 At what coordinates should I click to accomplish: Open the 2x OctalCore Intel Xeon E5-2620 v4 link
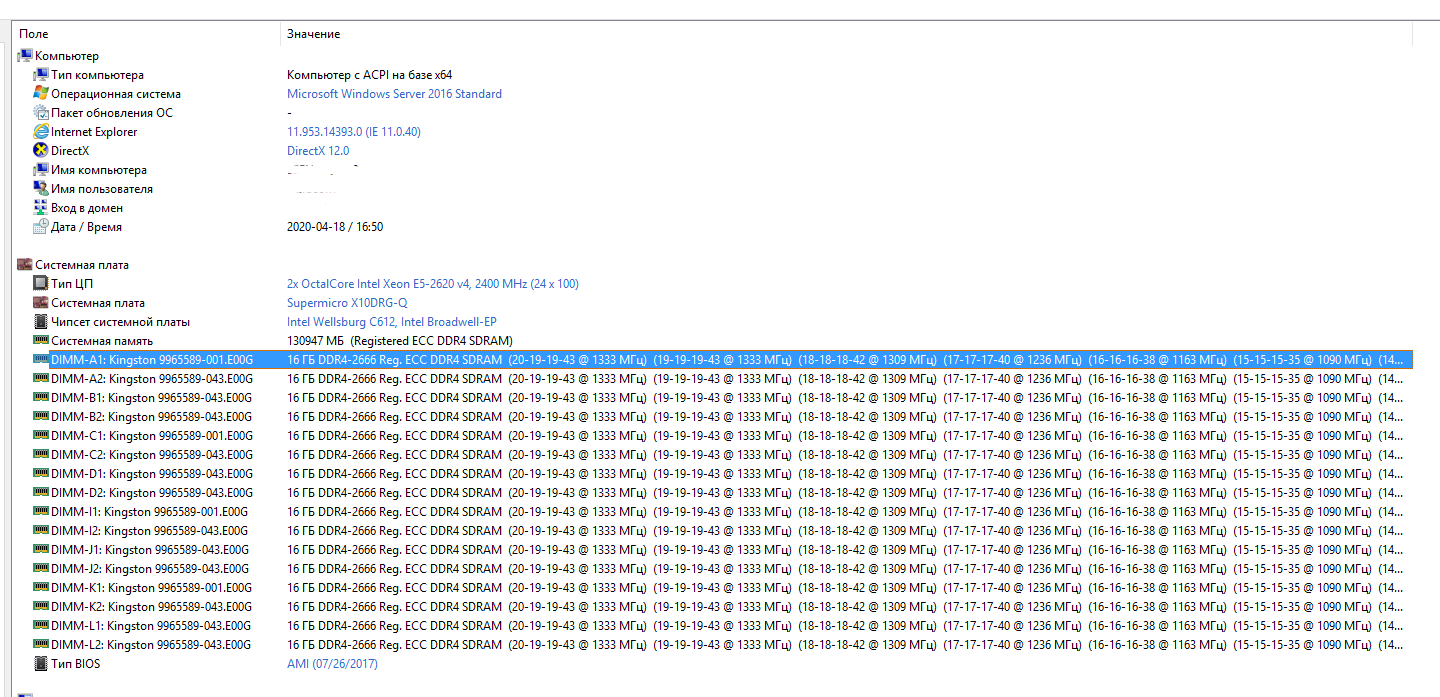click(433, 284)
